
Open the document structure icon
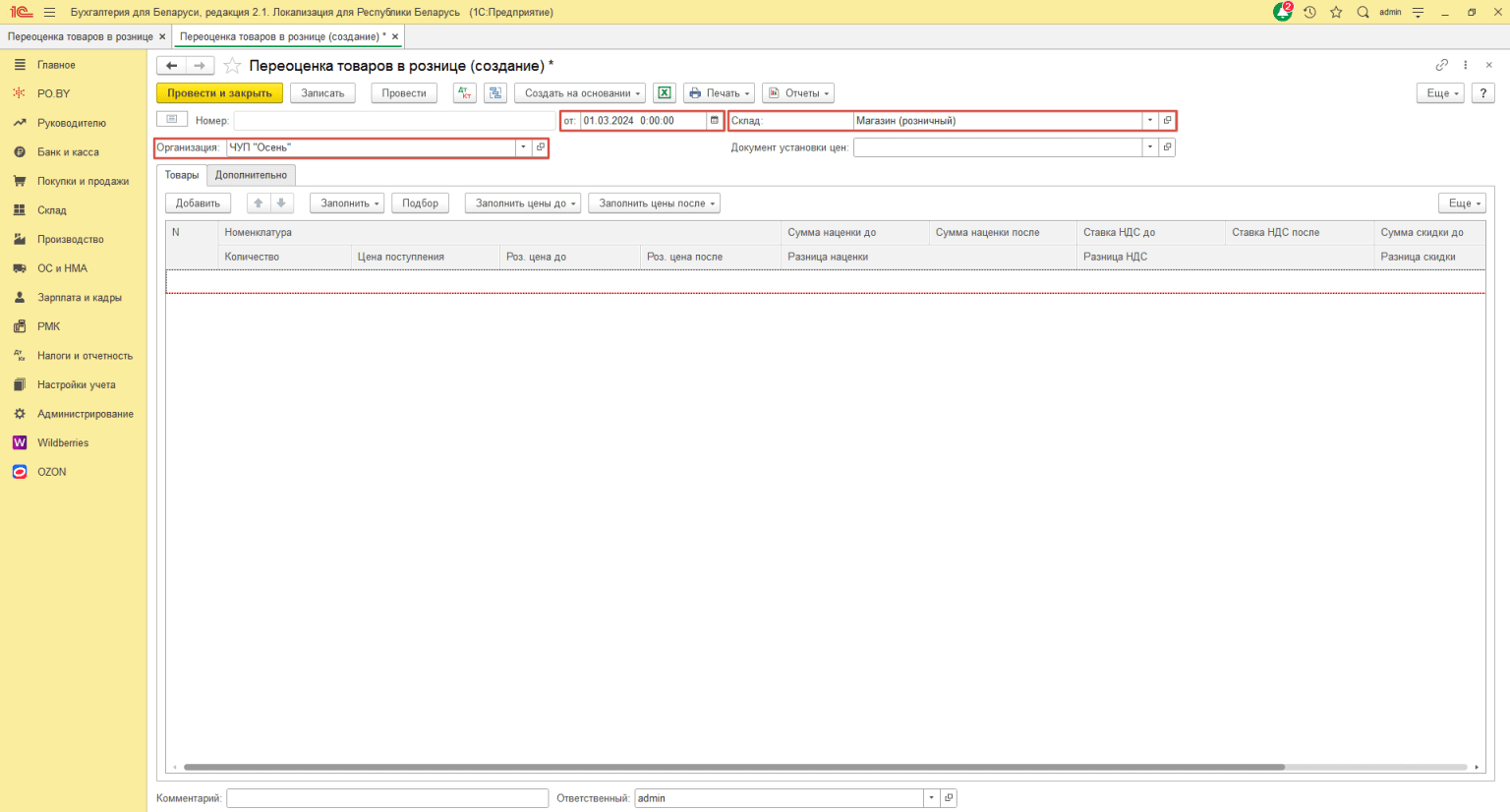(495, 93)
